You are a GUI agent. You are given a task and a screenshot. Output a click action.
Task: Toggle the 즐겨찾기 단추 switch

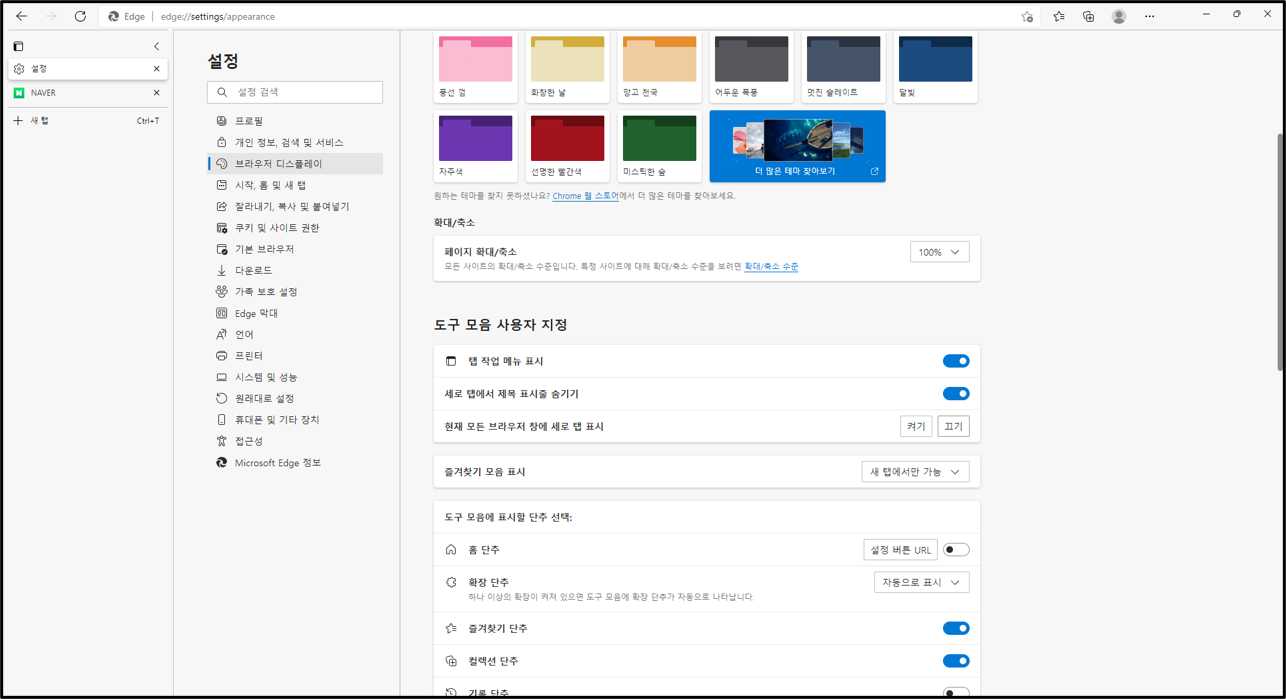(956, 629)
